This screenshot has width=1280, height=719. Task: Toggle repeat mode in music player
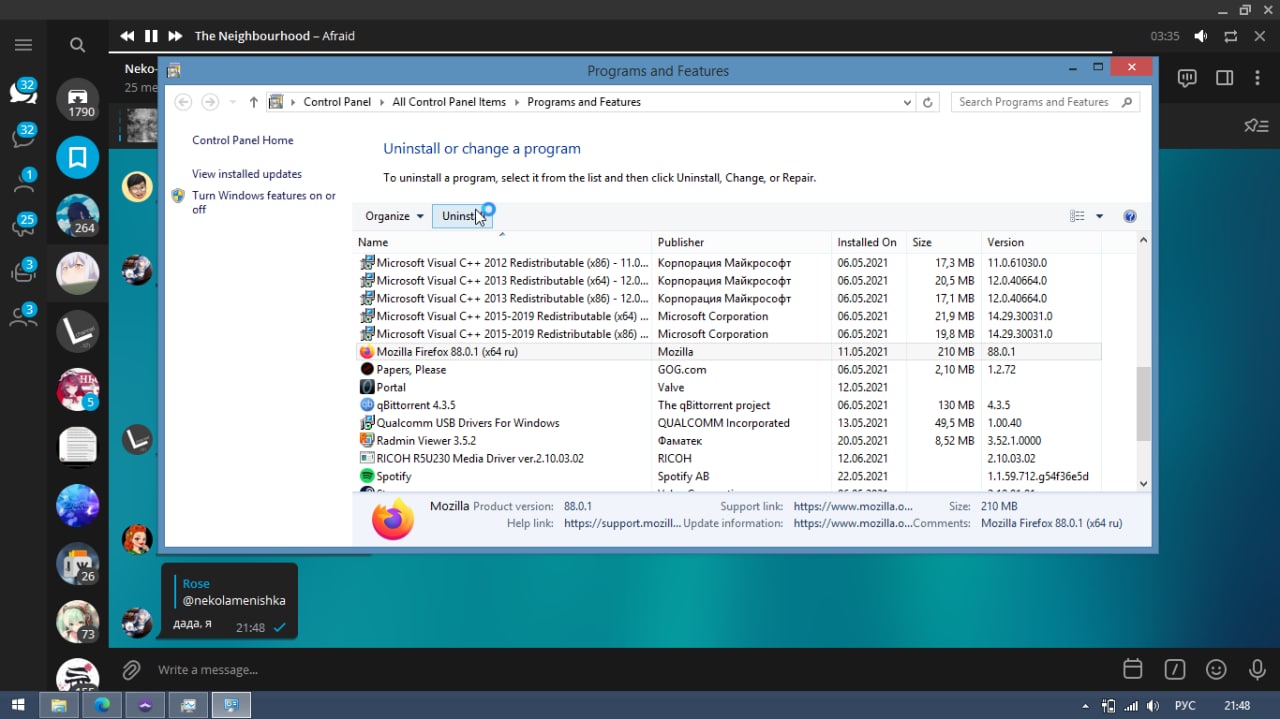pos(1231,36)
